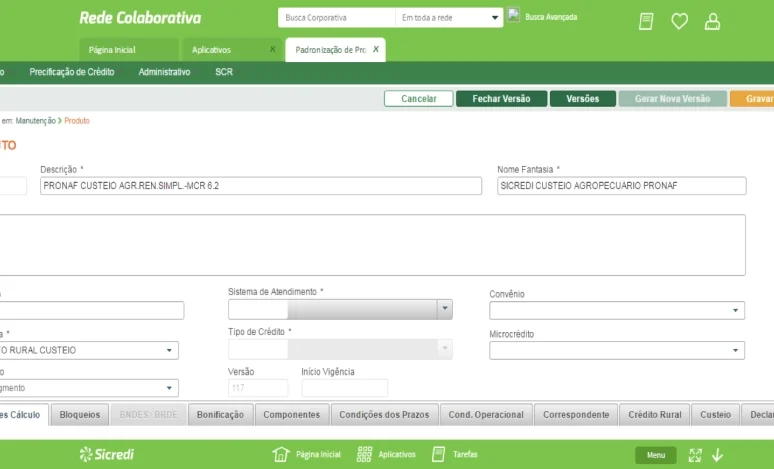Open the BNDES / BRDE tab
774x469 pixels.
tap(149, 415)
